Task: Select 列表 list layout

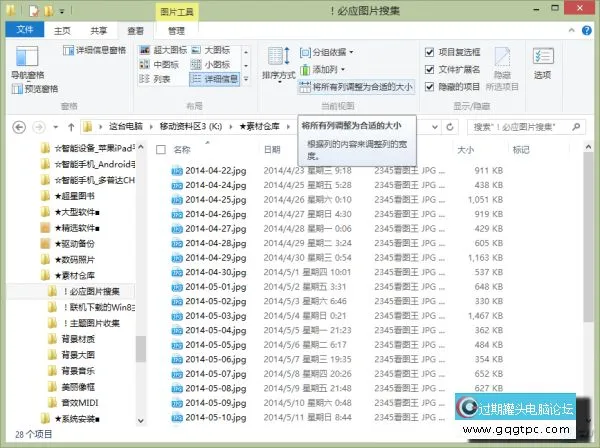Action: point(155,79)
